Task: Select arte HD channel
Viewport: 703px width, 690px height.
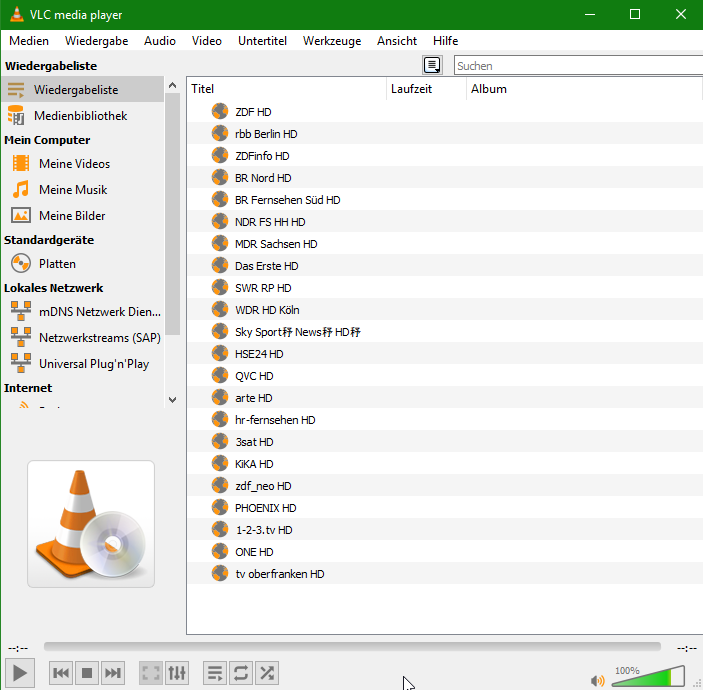Action: pyautogui.click(x=254, y=398)
